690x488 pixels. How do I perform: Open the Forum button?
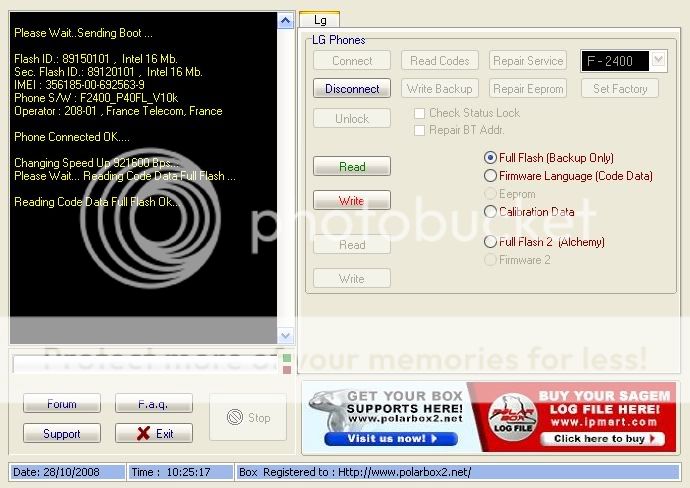point(62,404)
